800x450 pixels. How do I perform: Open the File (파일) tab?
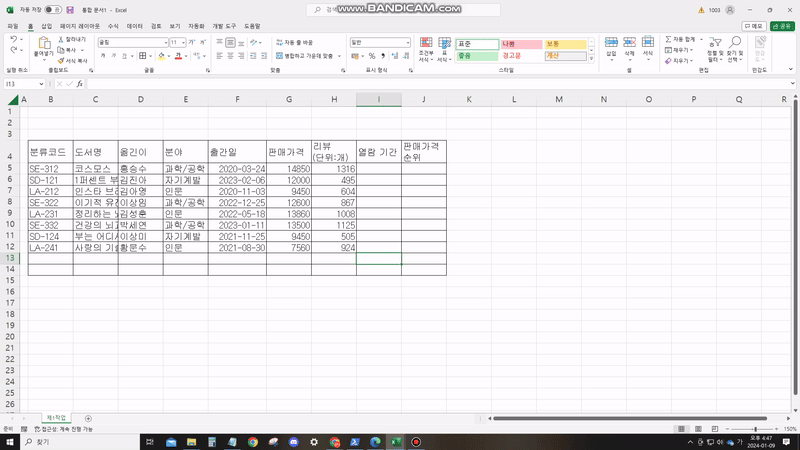13,26
